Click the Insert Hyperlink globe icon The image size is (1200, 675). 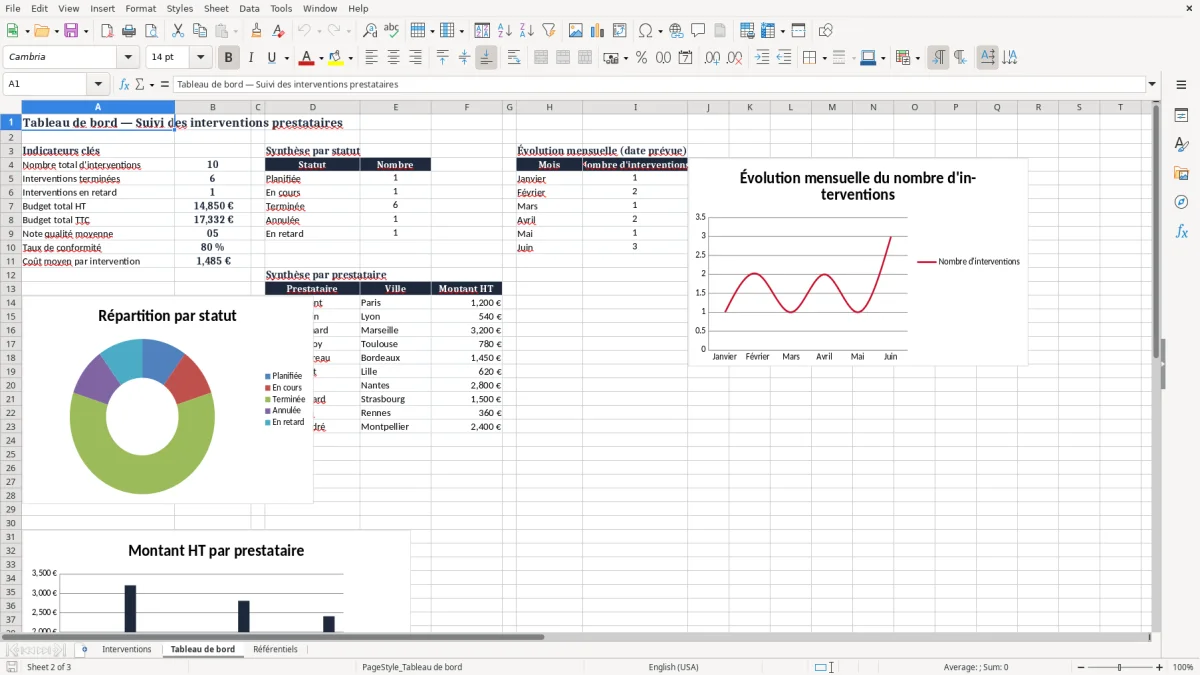(676, 31)
